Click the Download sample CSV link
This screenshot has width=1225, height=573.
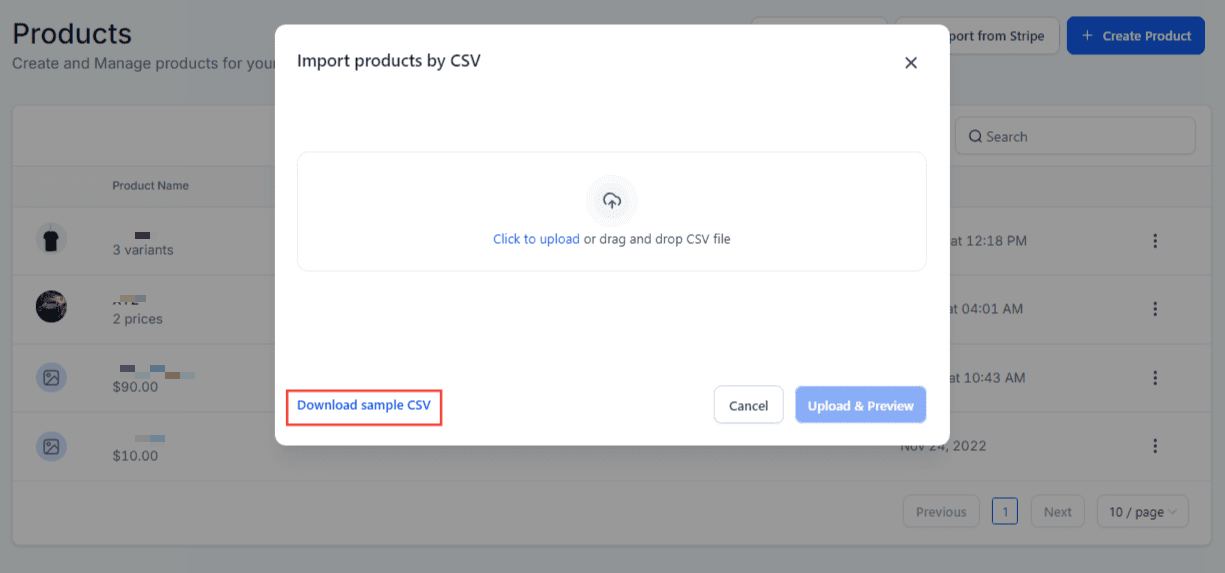[364, 406]
